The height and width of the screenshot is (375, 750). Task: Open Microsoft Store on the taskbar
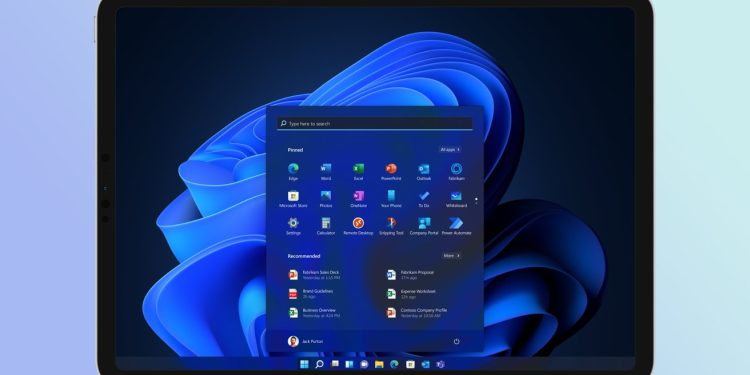point(410,364)
